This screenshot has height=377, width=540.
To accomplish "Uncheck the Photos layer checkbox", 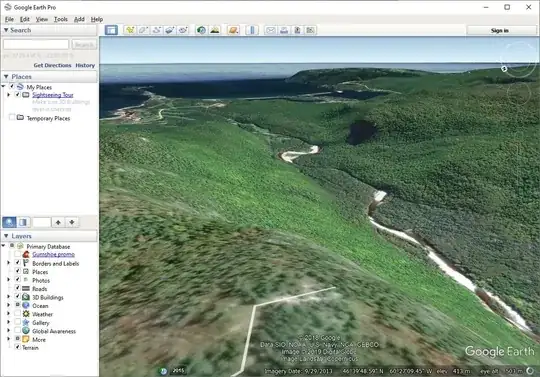I will 18,280.
